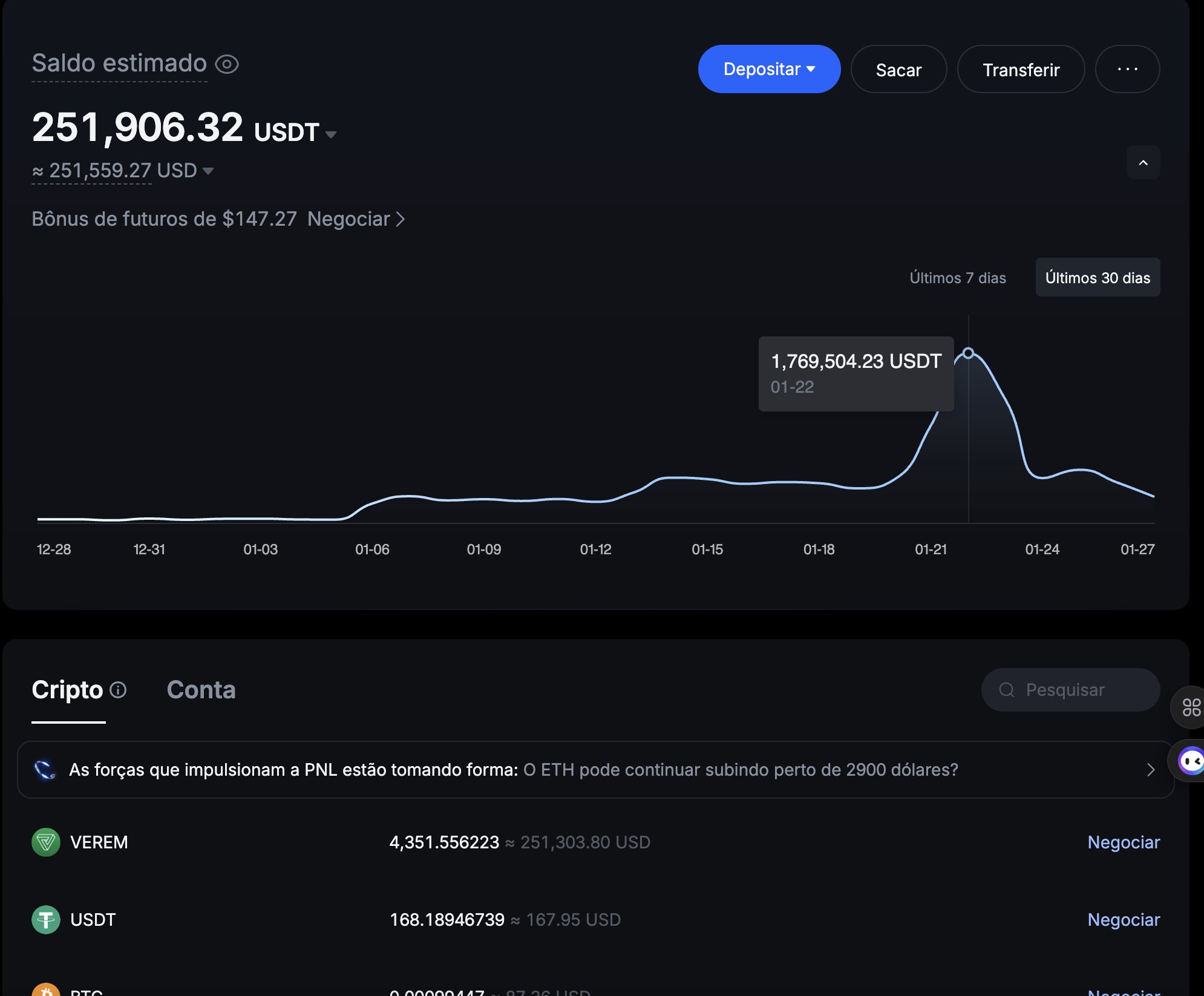Open the chat assistant mascot icon
Image resolution: width=1204 pixels, height=996 pixels.
[1191, 761]
